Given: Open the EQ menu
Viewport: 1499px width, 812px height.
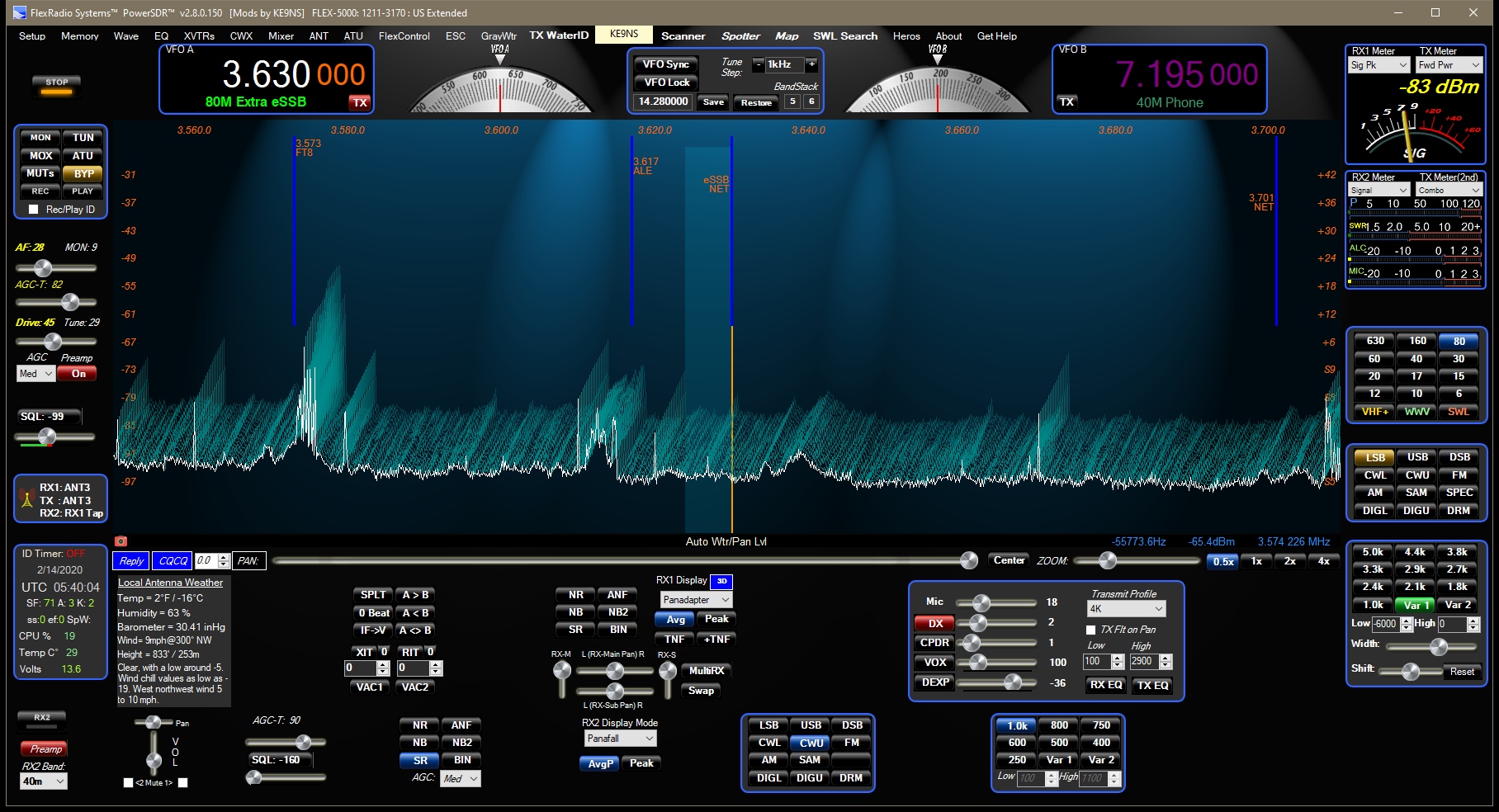Looking at the screenshot, I should click(161, 36).
